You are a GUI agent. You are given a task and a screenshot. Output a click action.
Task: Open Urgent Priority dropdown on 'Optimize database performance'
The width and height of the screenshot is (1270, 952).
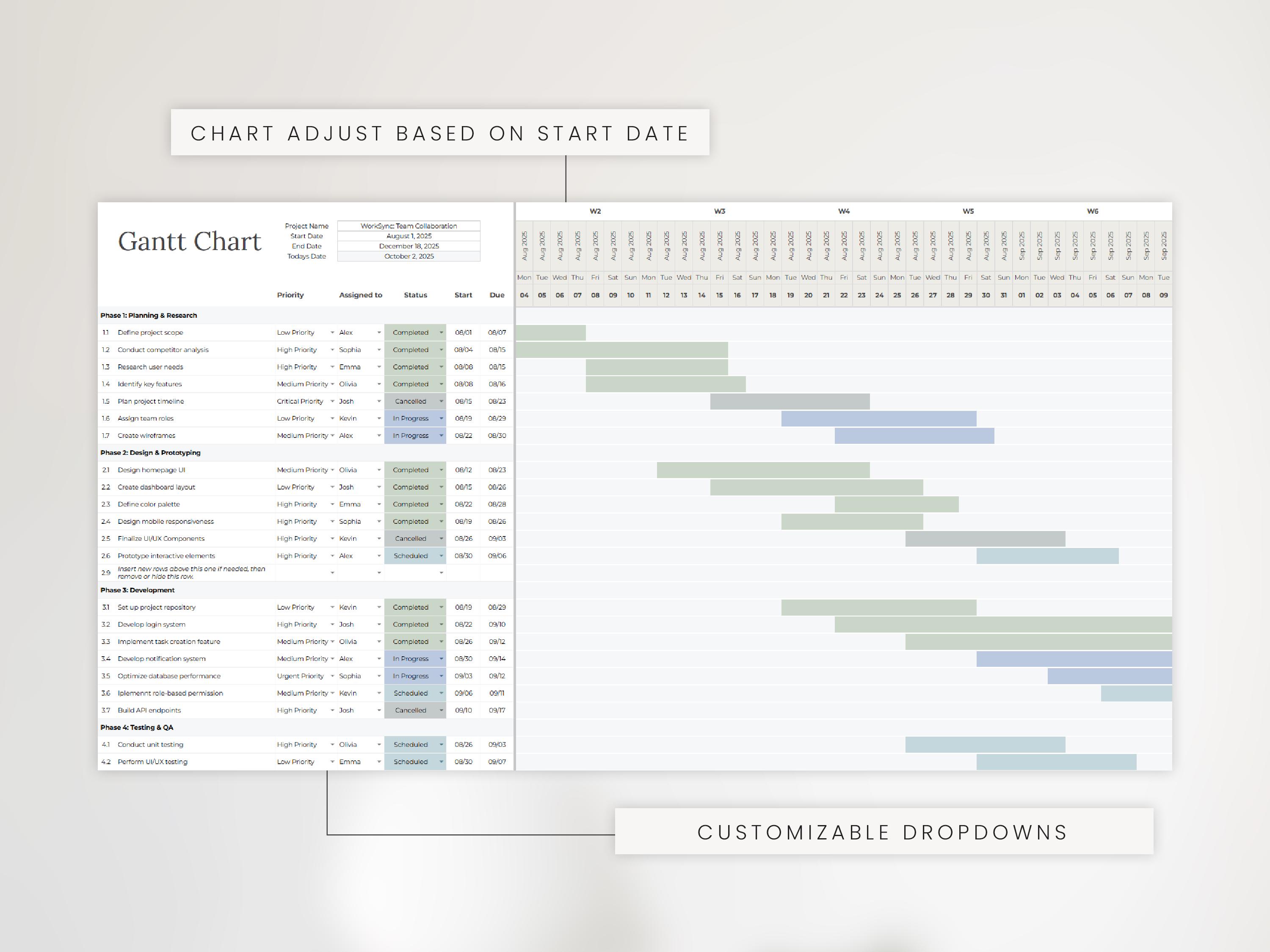coord(332,676)
